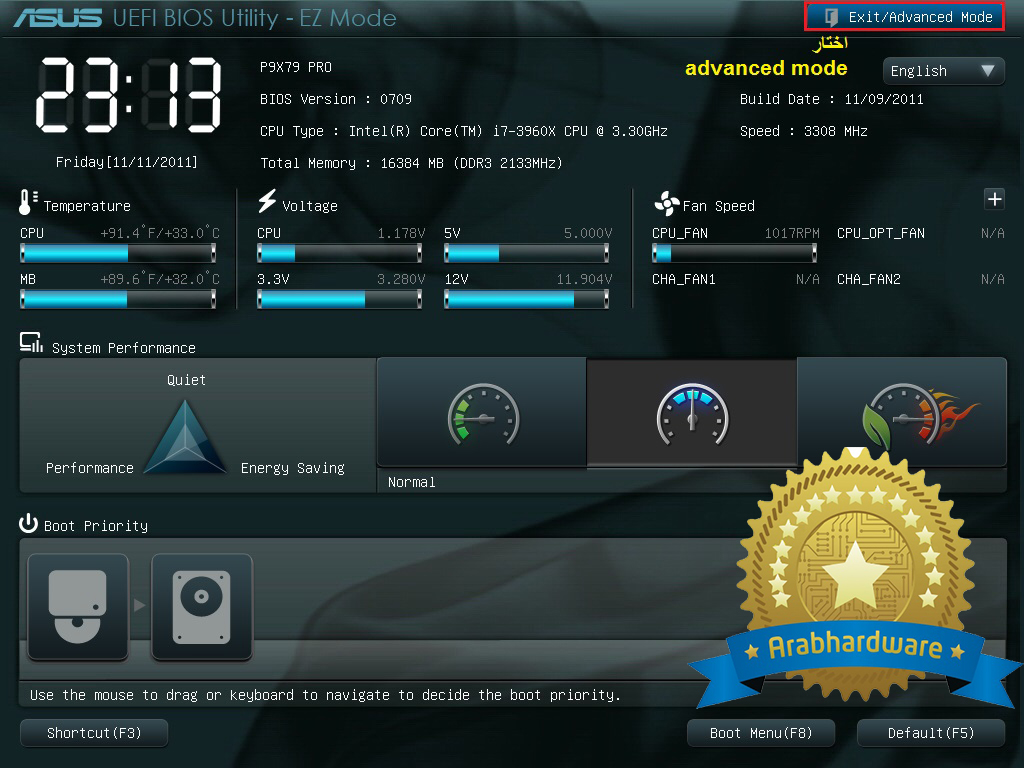Image resolution: width=1024 pixels, height=768 pixels.
Task: Click the 12V voltage bar
Action: (x=526, y=299)
